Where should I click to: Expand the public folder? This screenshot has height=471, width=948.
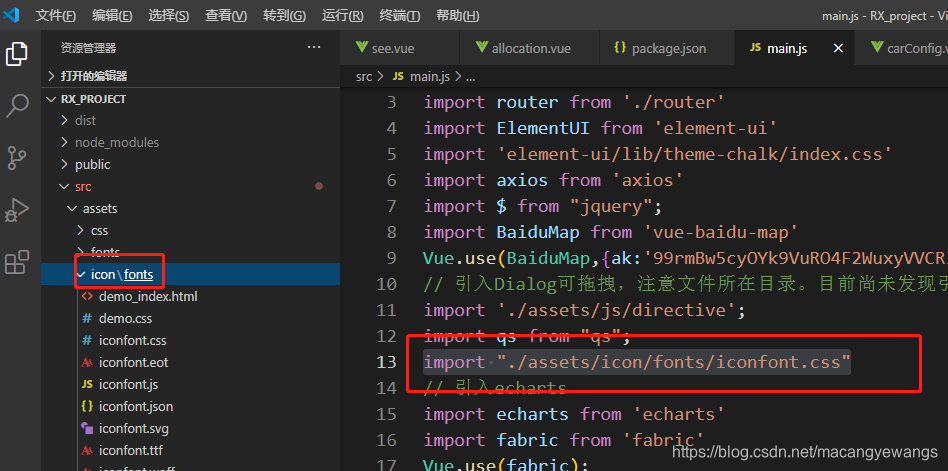[x=190, y=164]
